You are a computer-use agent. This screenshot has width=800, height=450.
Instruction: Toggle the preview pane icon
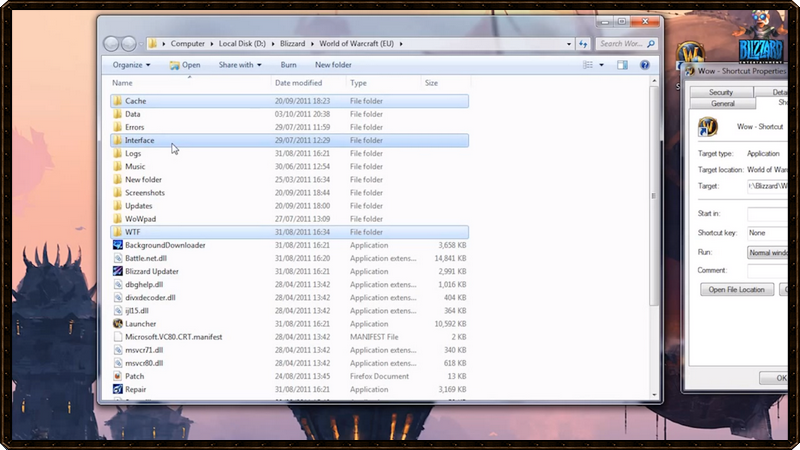coord(622,65)
